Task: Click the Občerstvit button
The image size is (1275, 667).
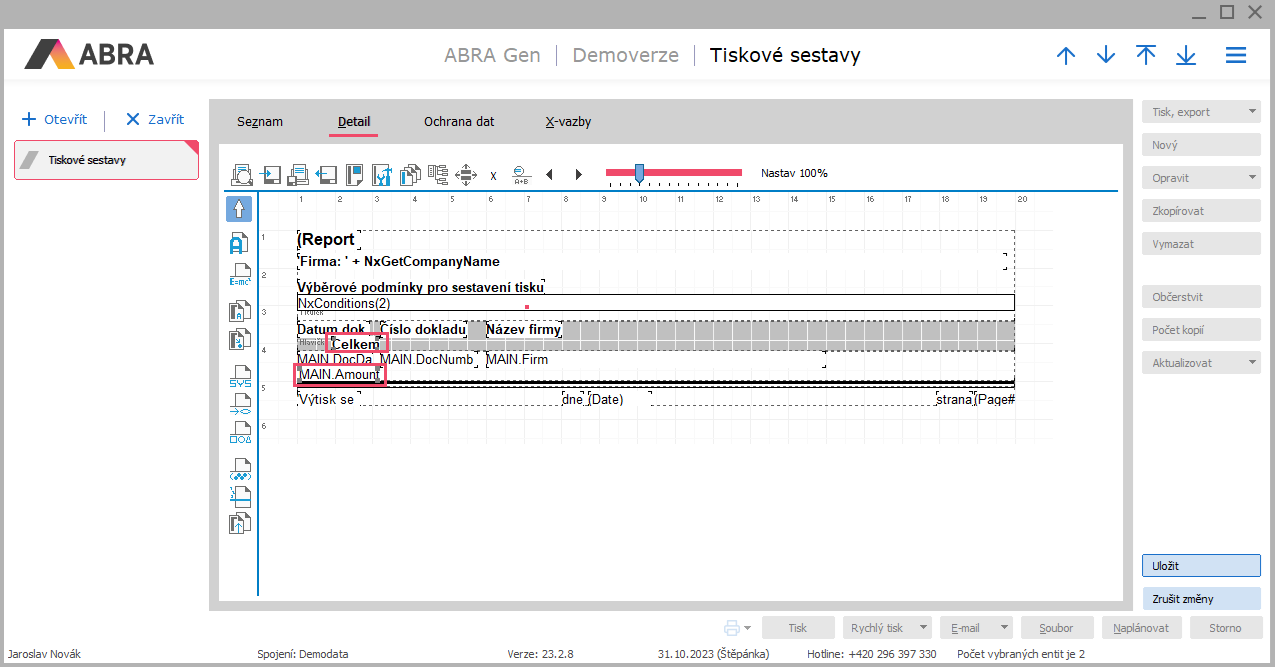Action: 1201,297
